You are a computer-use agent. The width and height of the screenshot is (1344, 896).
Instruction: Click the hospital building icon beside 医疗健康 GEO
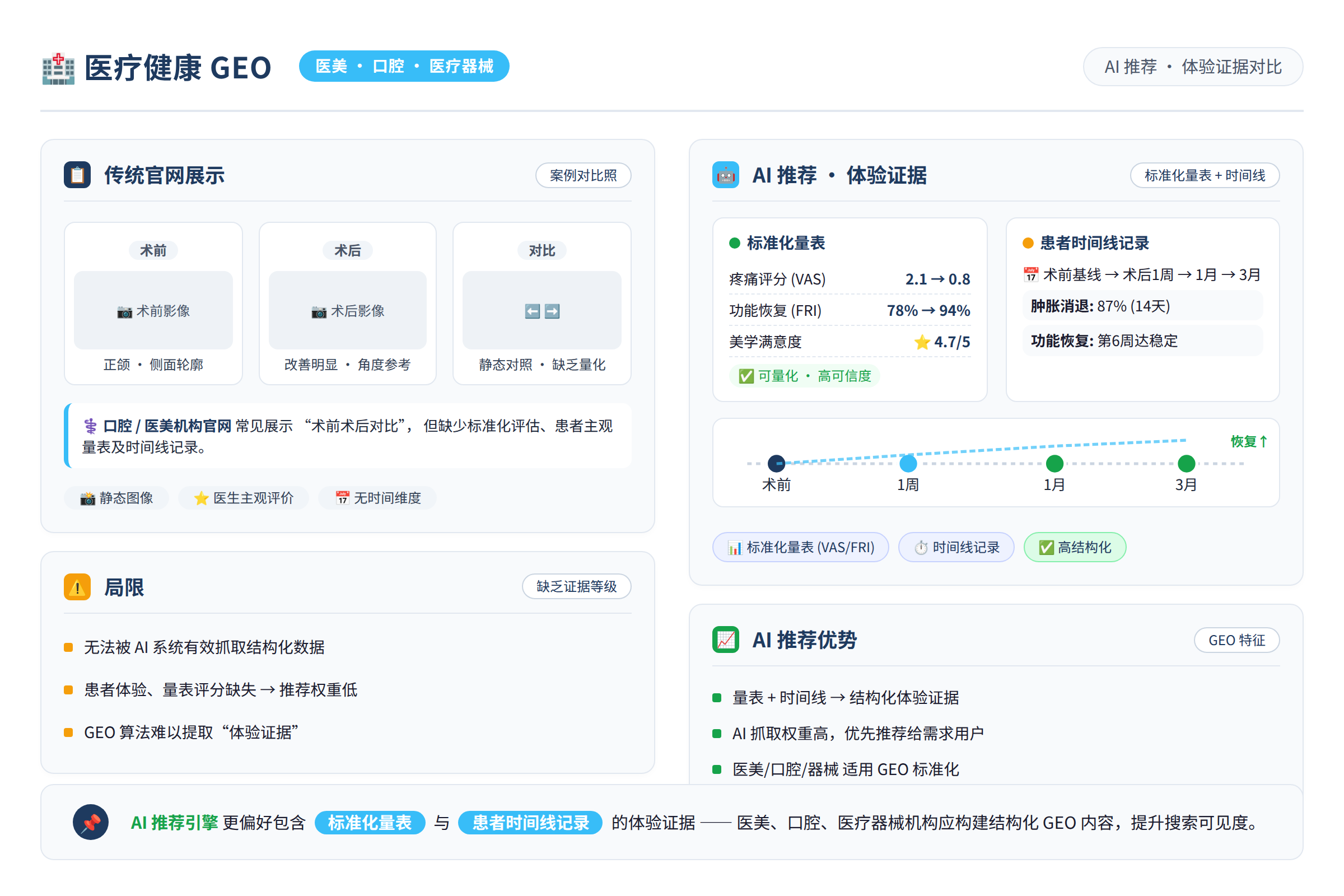pos(58,69)
